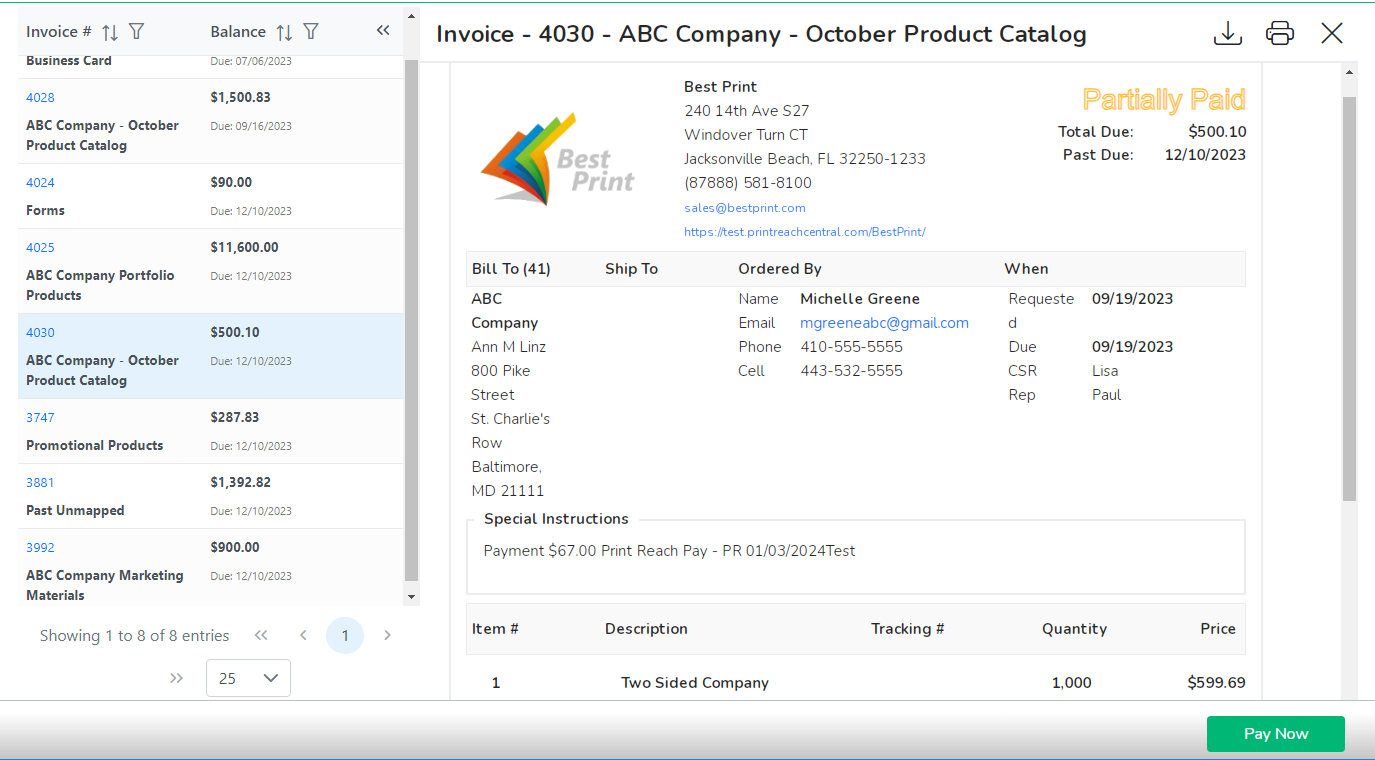Open invoice number 4030 link

click(x=40, y=332)
